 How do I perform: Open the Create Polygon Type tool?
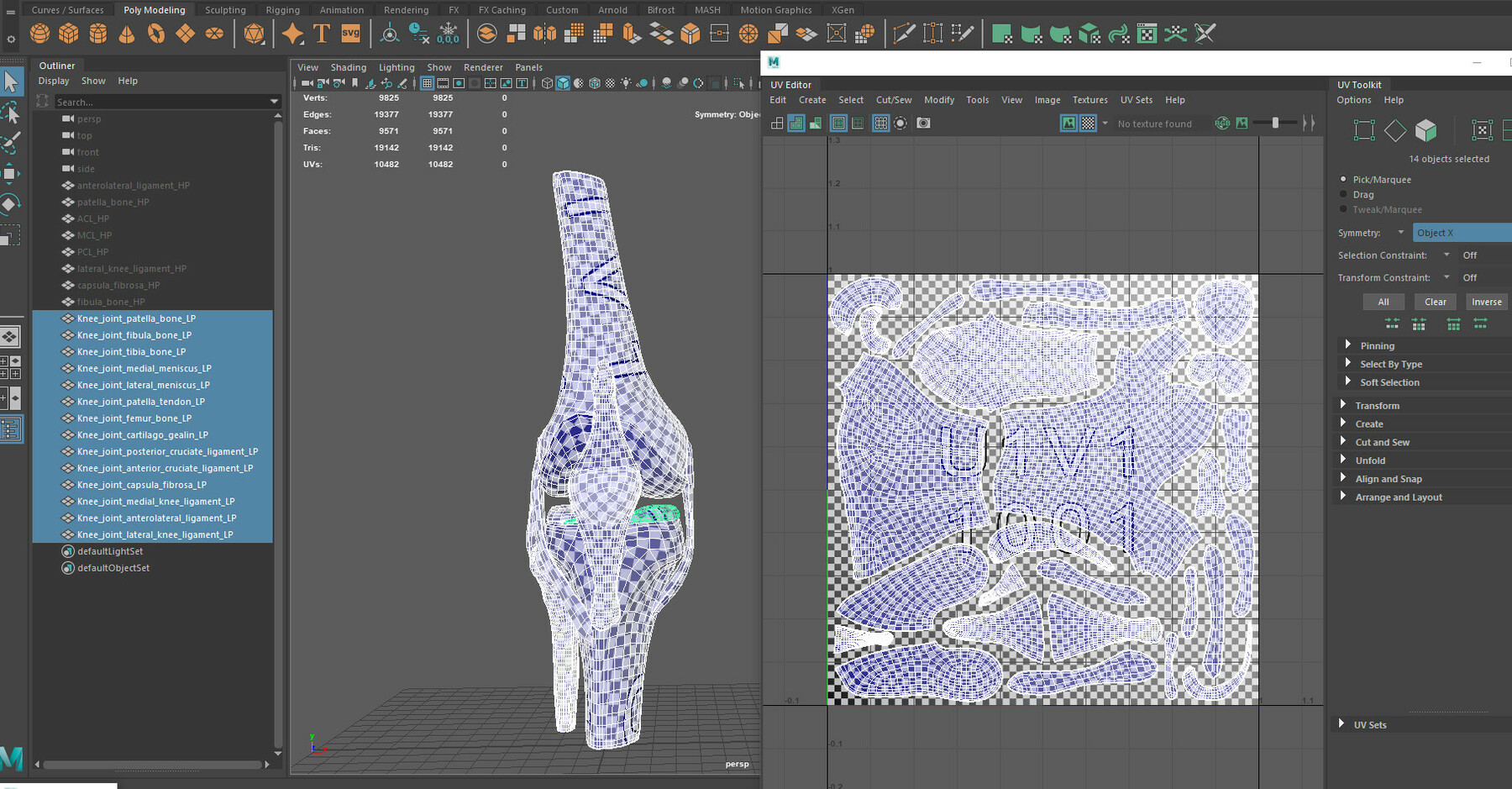coord(320,34)
